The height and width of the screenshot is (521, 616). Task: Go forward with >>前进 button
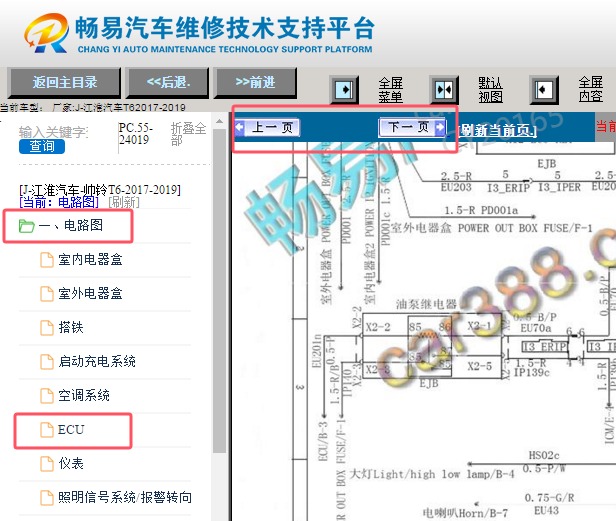click(x=255, y=82)
